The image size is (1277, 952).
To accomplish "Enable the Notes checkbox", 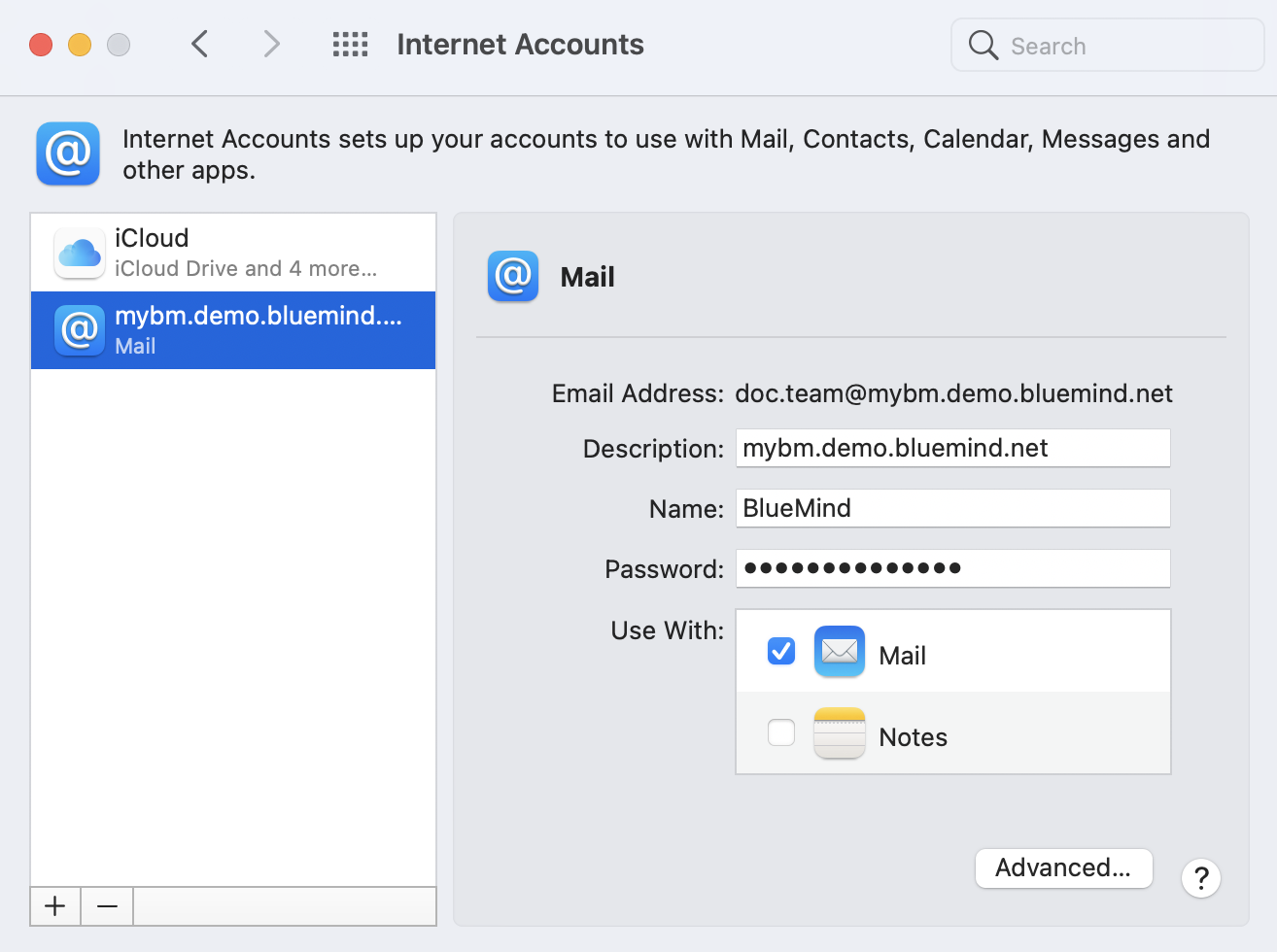I will [781, 732].
